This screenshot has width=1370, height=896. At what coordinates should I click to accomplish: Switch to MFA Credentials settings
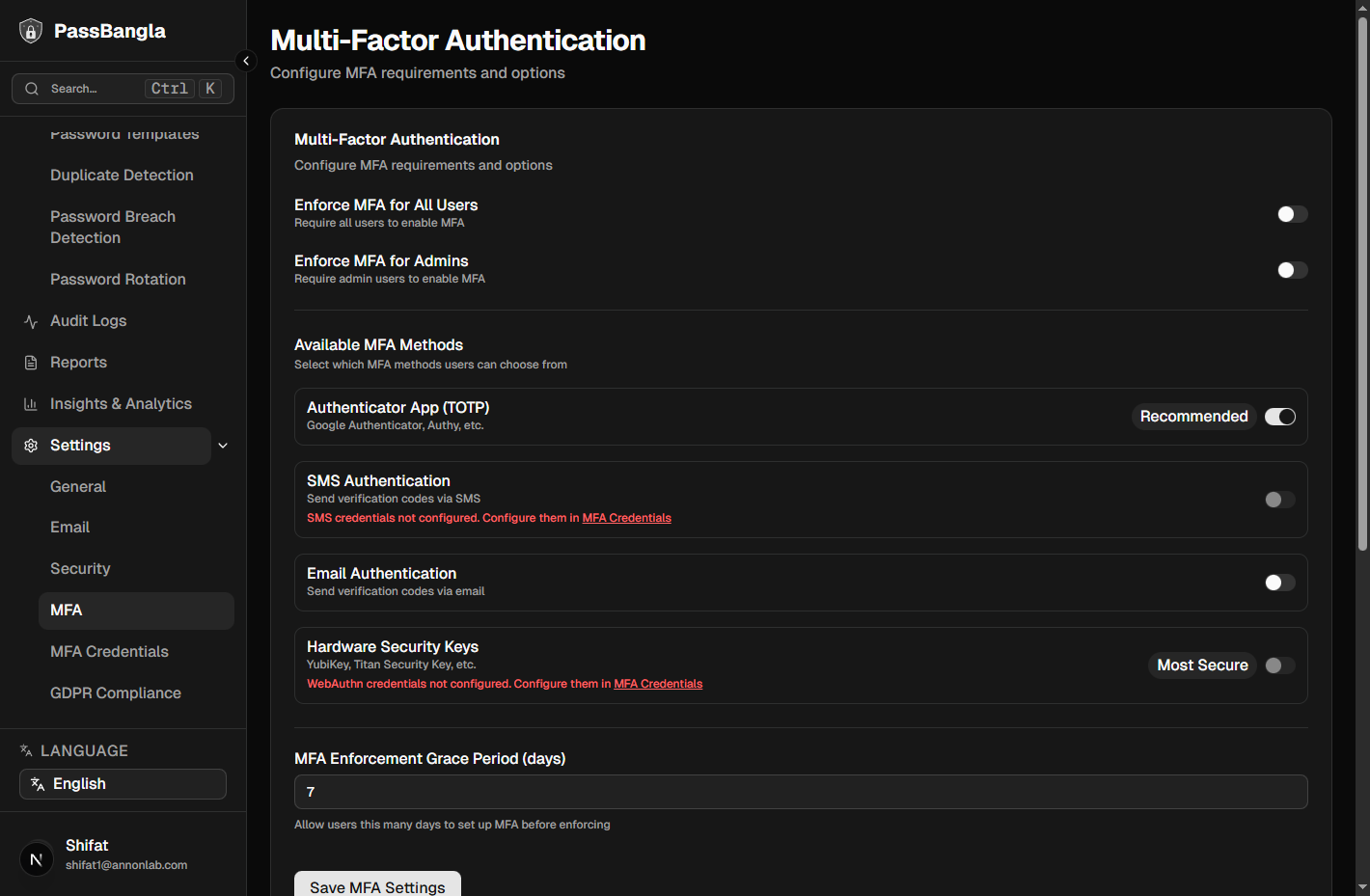(109, 651)
